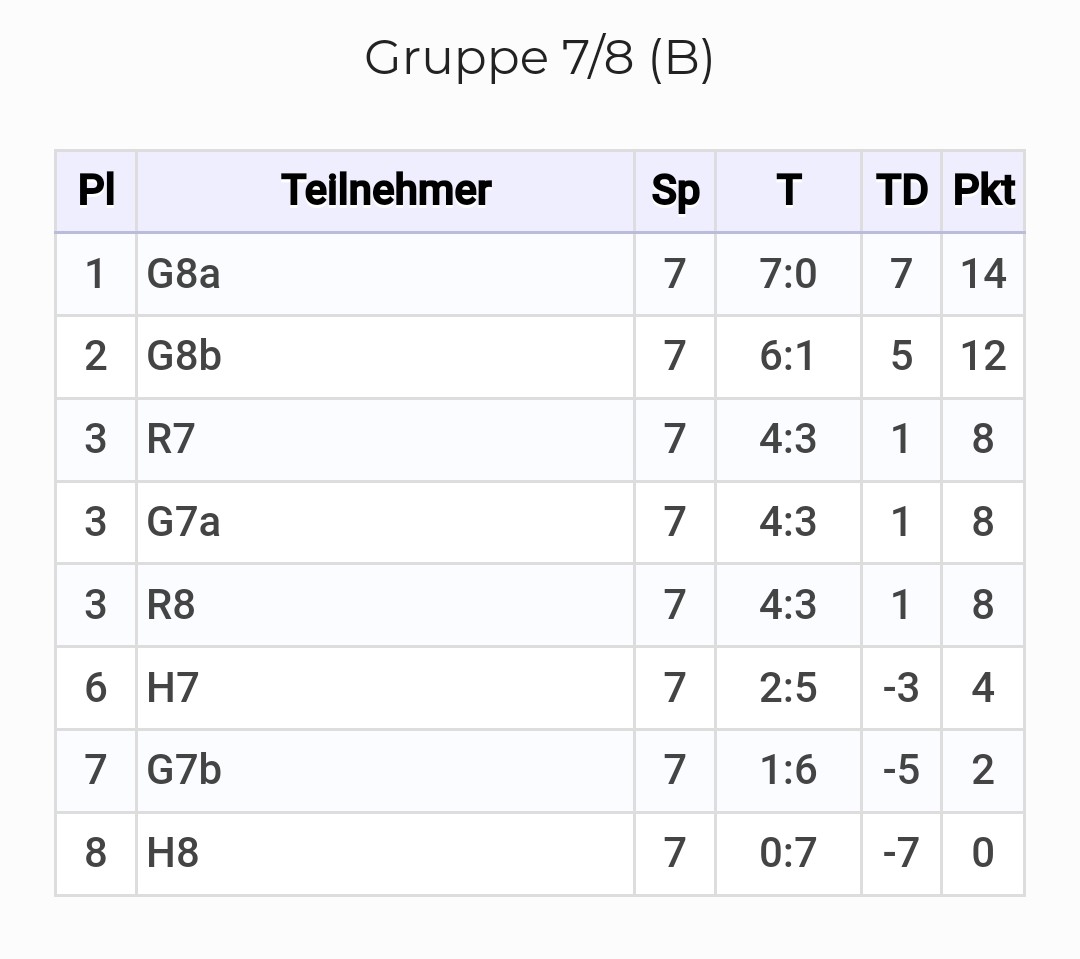Click the Pl column header
Viewport: 1080px width, 959px height.
(x=96, y=190)
